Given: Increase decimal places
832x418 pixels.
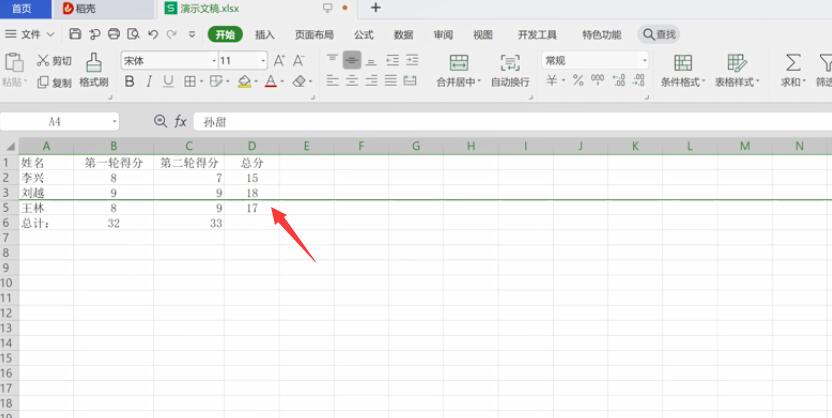Looking at the screenshot, I should 619,81.
